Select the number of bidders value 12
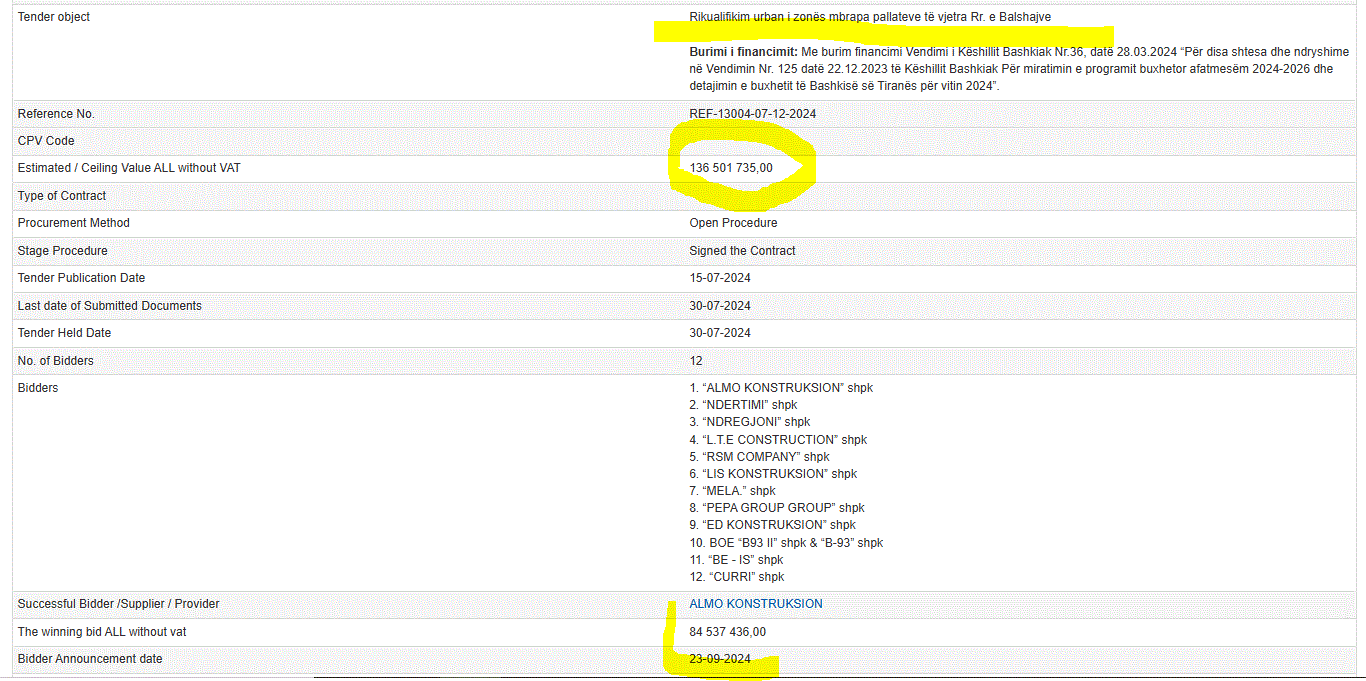The width and height of the screenshot is (1366, 681). pyautogui.click(x=696, y=361)
